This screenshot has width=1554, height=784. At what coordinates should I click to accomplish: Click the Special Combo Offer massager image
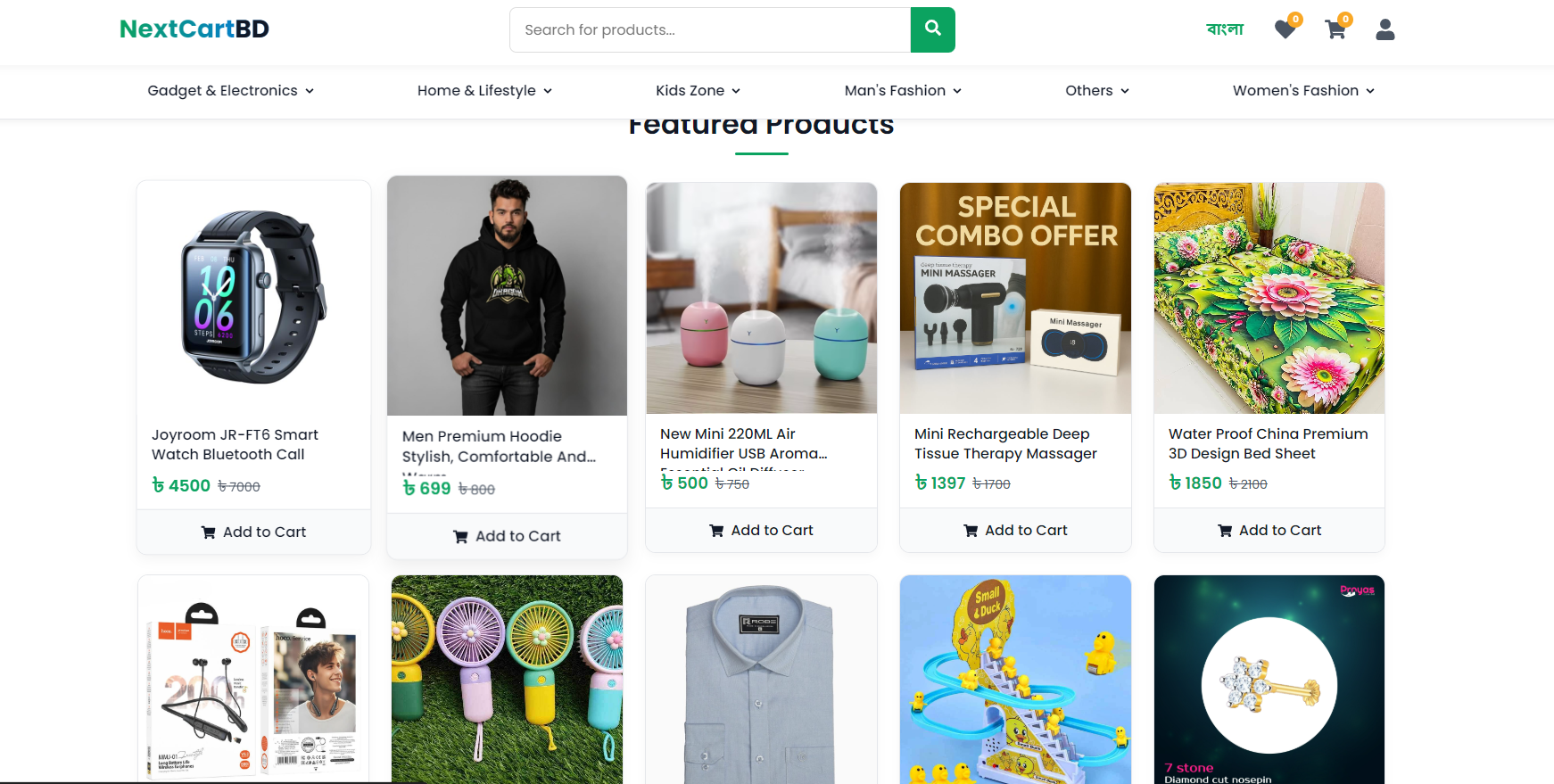click(1014, 298)
